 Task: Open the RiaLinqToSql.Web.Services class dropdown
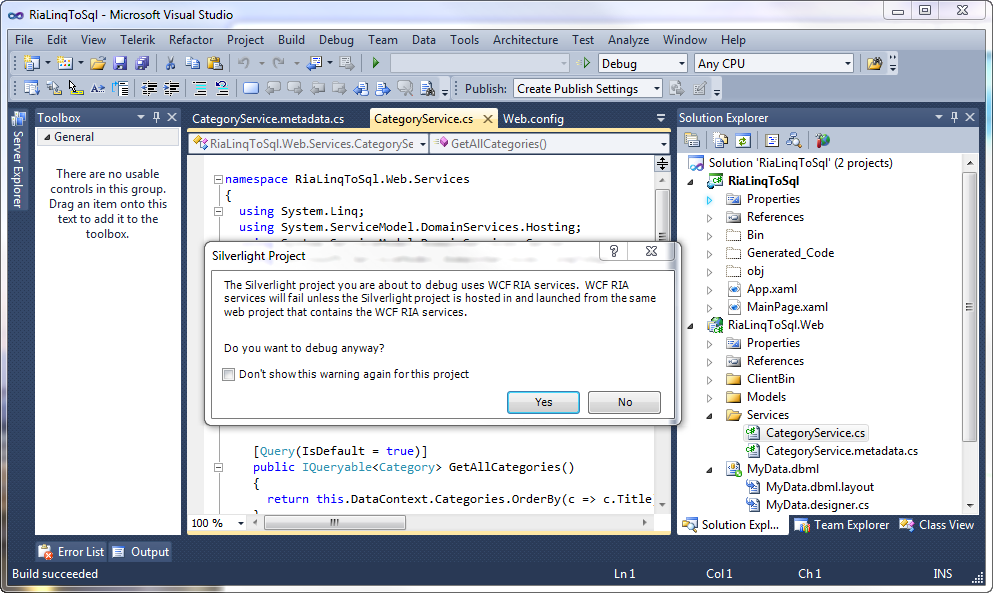(422, 144)
